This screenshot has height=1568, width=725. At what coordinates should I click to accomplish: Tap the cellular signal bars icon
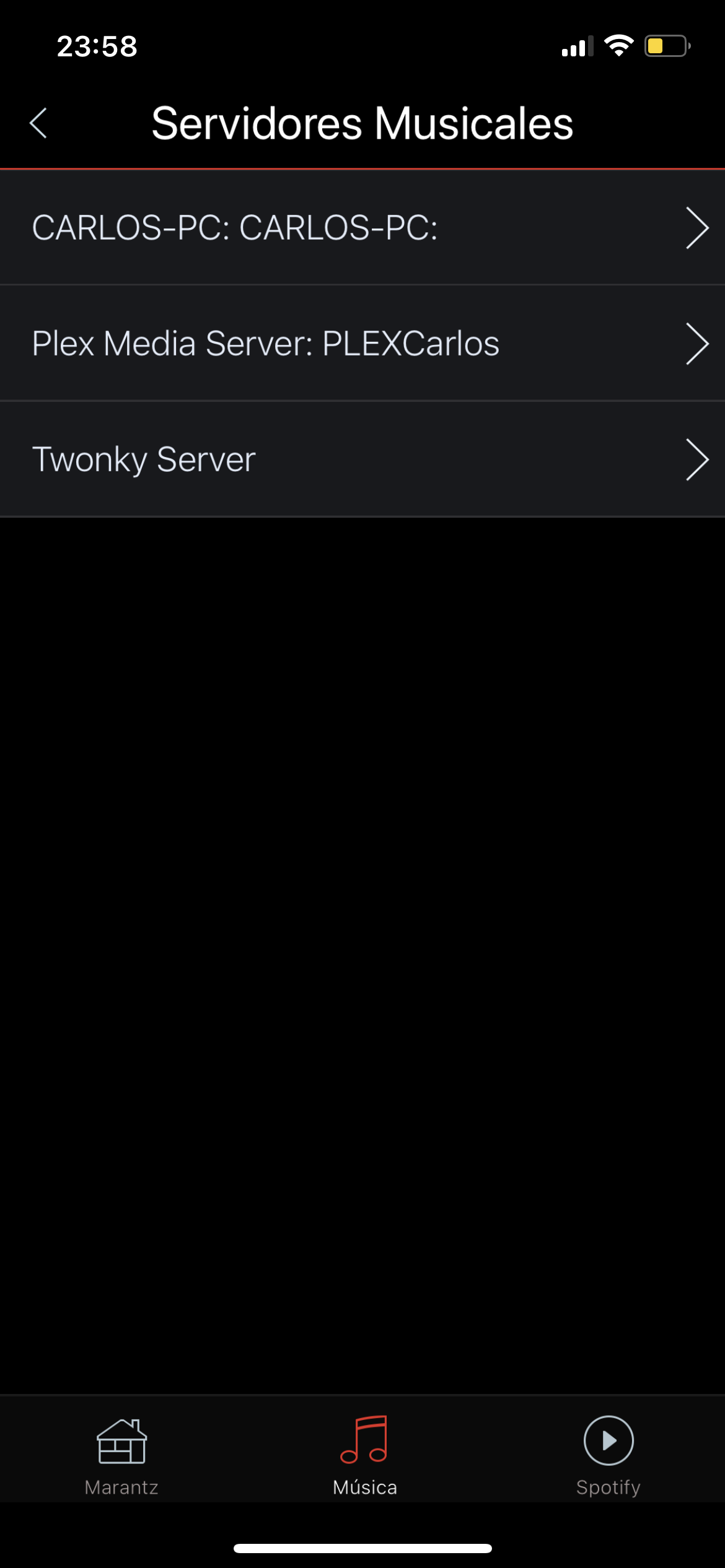tap(578, 46)
